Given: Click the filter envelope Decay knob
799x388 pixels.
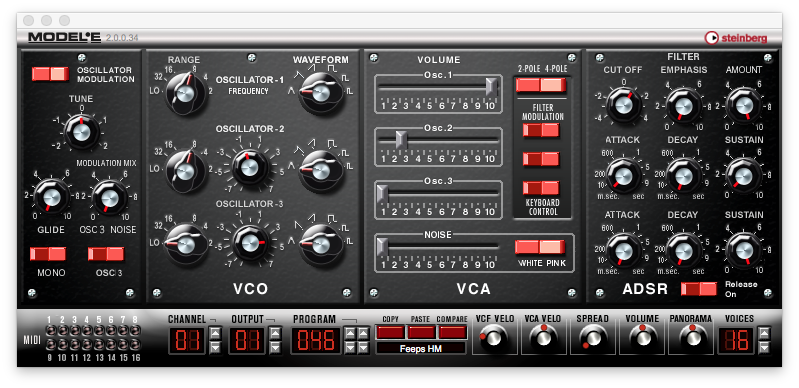Looking at the screenshot, I should 683,175.
